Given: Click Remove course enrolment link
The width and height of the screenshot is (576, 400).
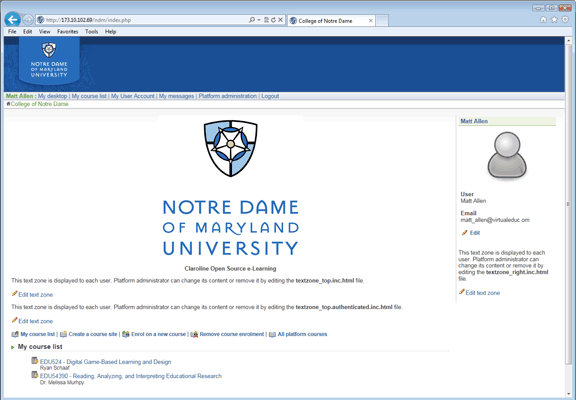Looking at the screenshot, I should pos(232,334).
